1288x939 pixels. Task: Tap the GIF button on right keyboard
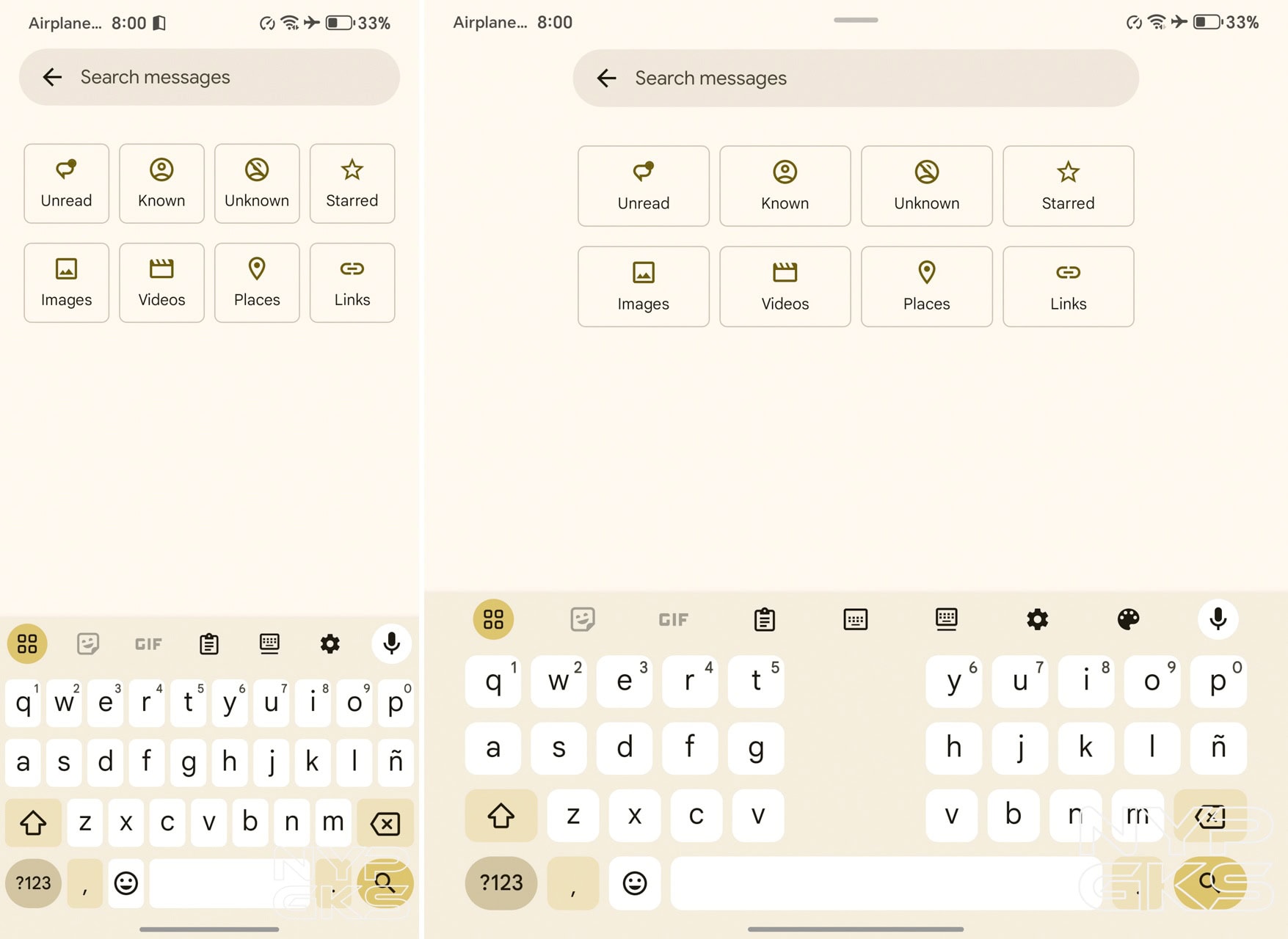673,620
